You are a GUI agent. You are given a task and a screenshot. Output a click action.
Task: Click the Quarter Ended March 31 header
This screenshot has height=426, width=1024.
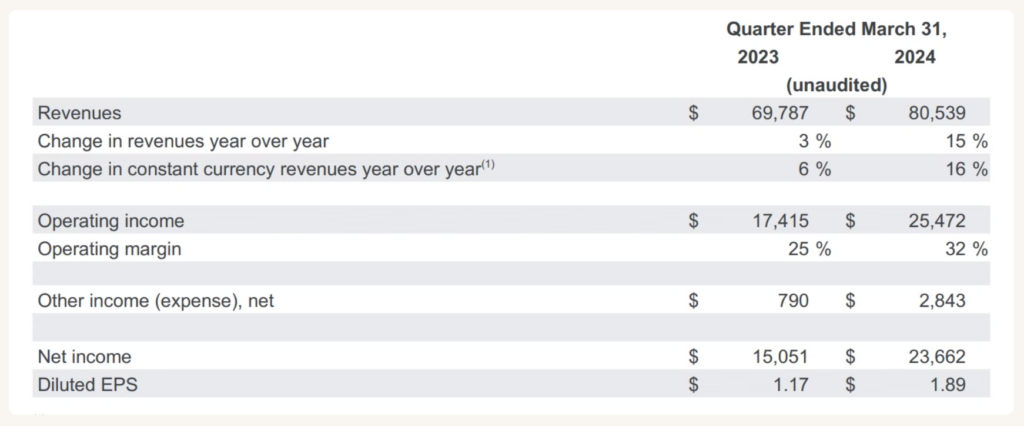tap(837, 29)
